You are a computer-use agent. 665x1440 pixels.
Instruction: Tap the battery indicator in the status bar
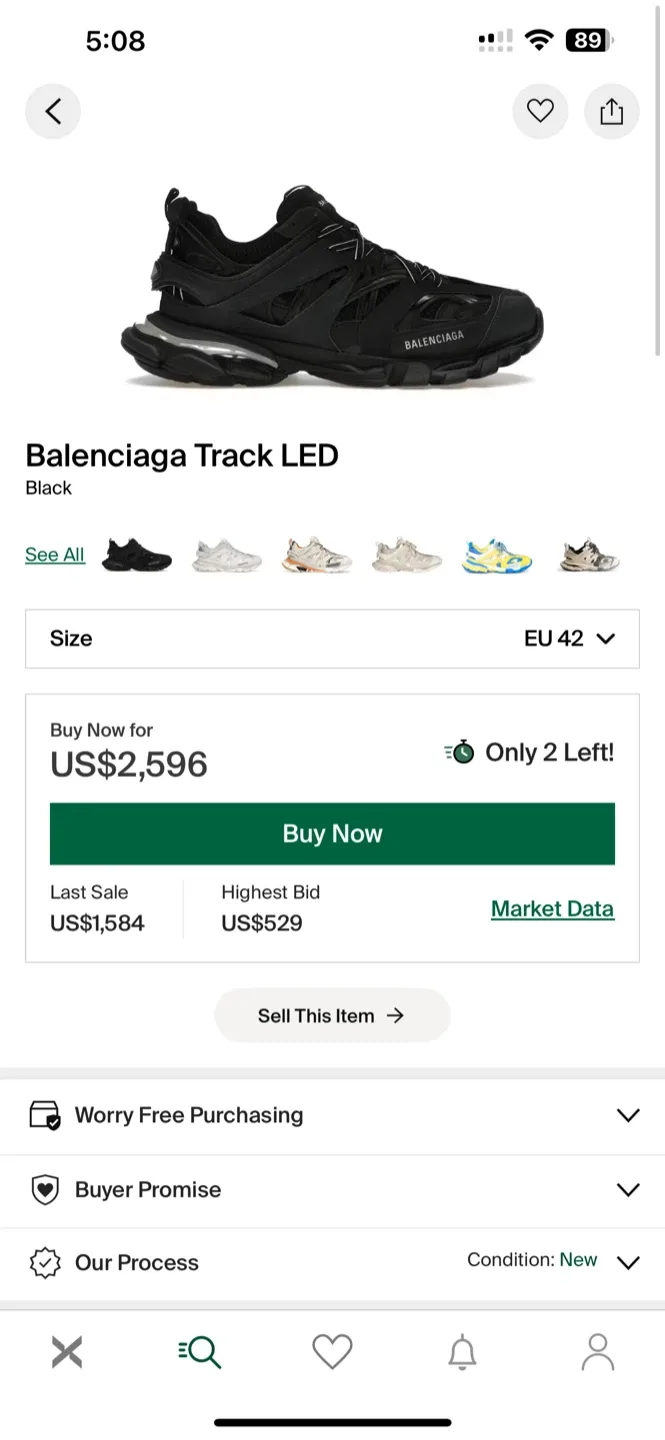(589, 40)
